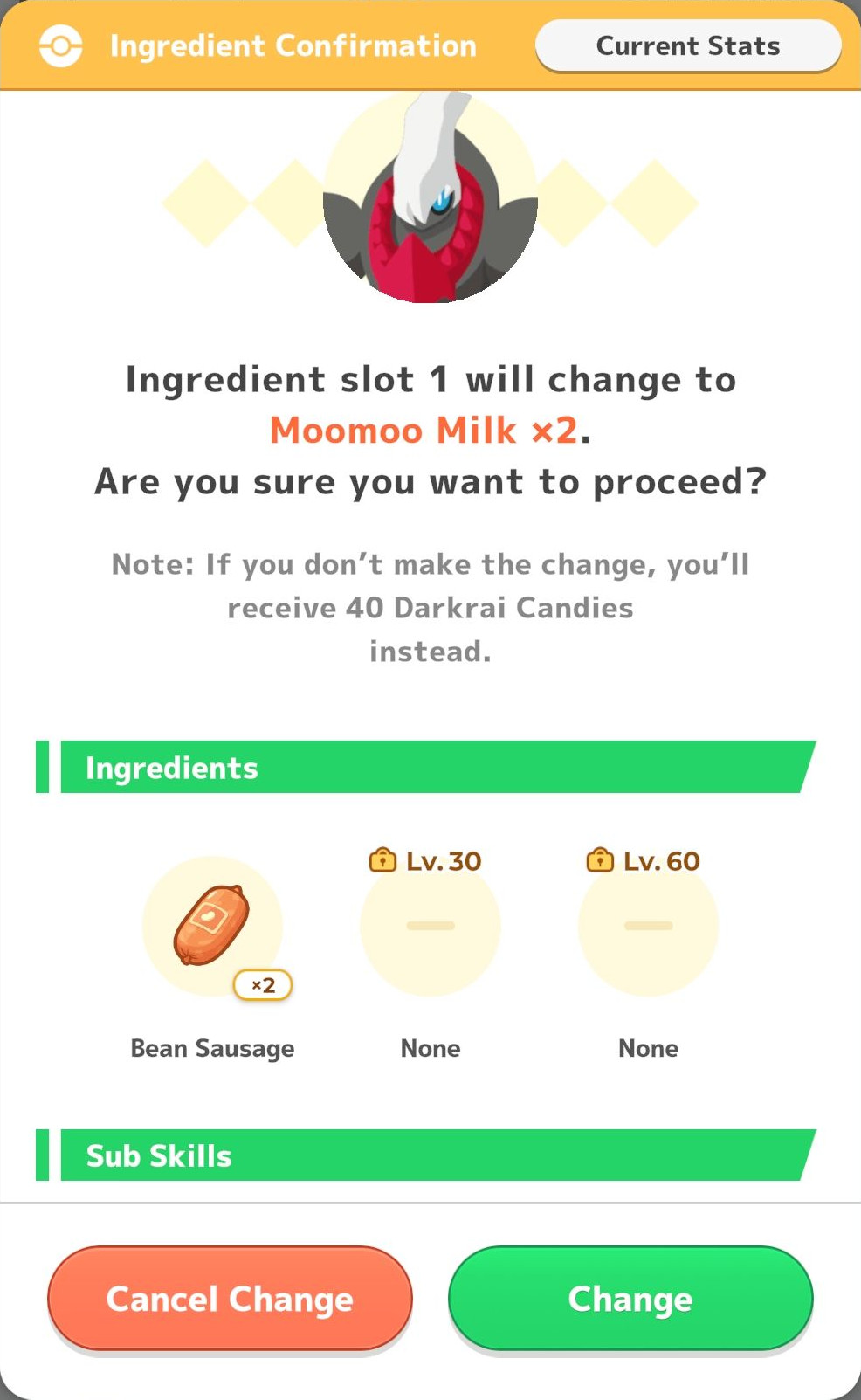Click the Poké Ball icon in header
The width and height of the screenshot is (861, 1400).
(x=61, y=45)
